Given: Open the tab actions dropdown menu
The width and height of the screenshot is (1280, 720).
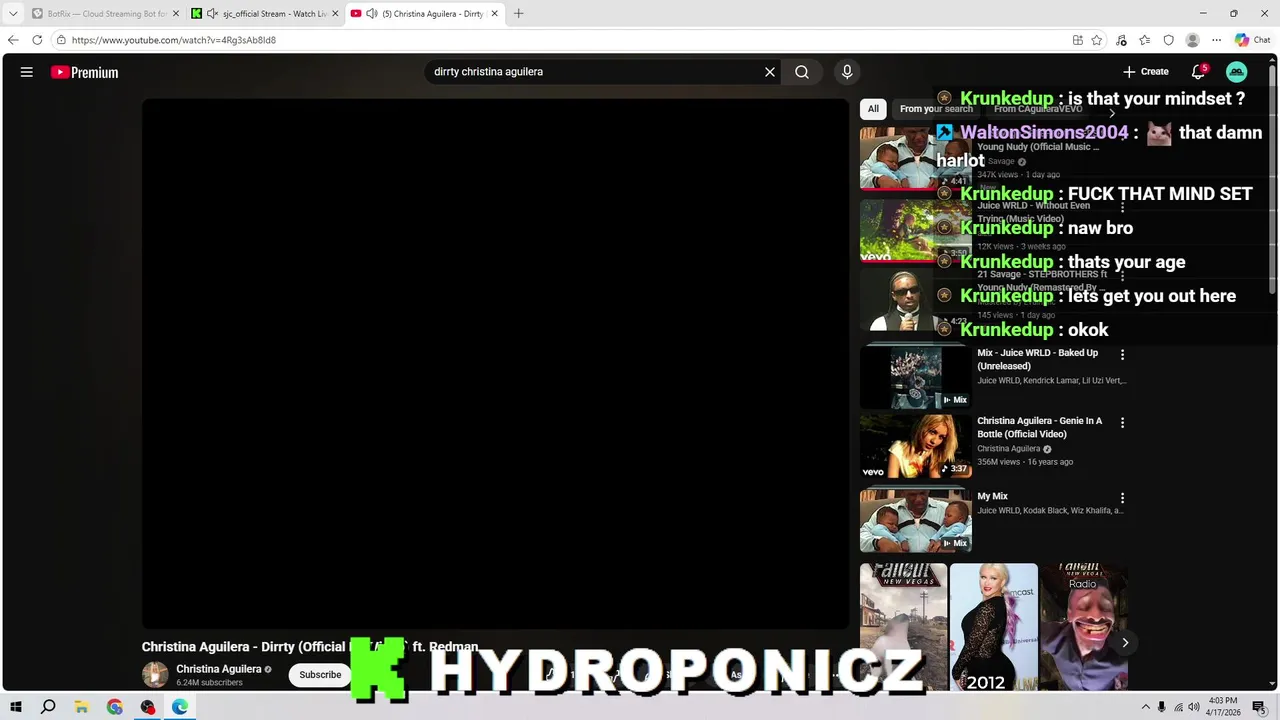Looking at the screenshot, I should click(13, 14).
